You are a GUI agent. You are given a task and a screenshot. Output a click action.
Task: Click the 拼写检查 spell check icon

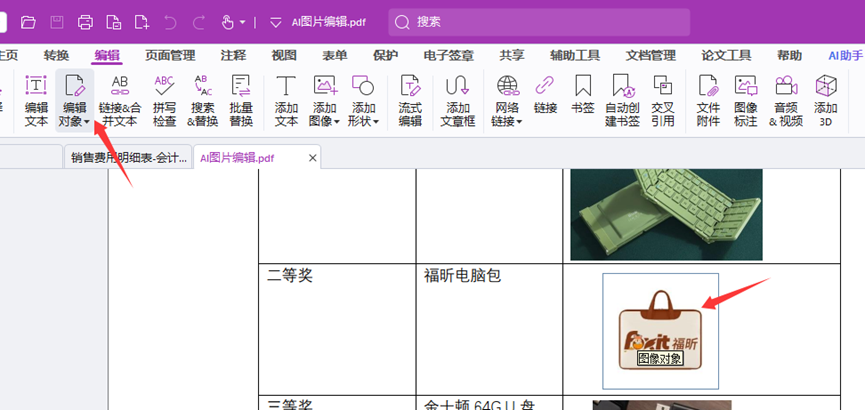[x=164, y=99]
